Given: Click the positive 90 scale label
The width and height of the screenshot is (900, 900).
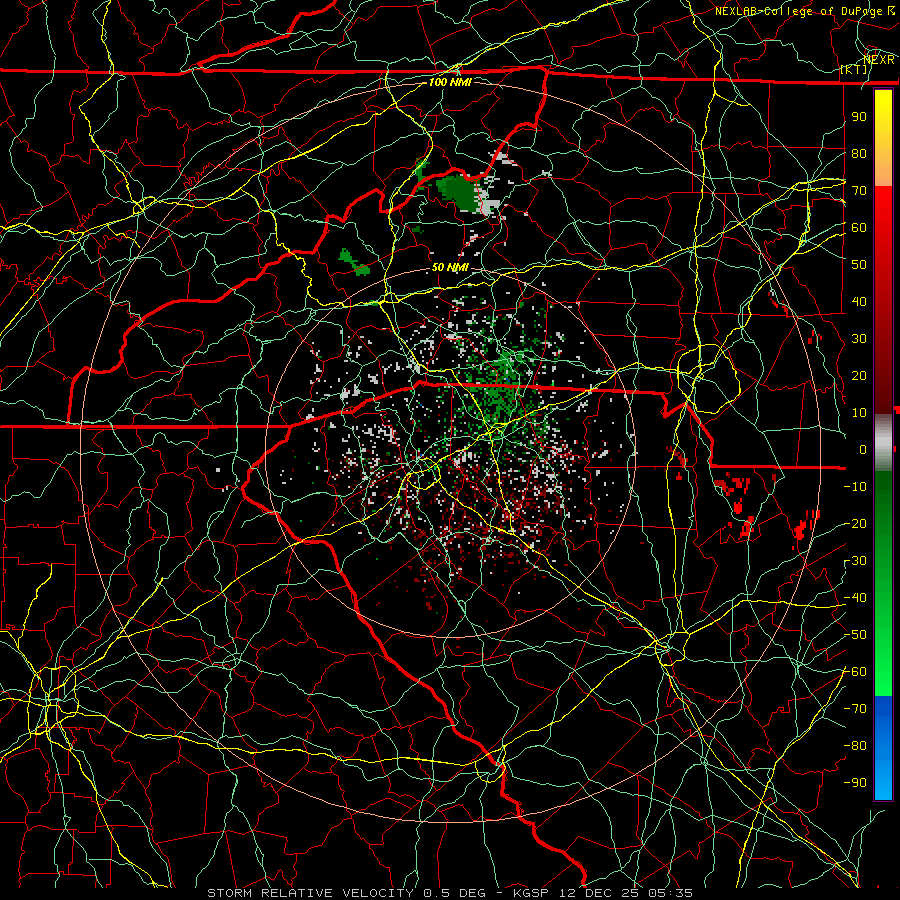Looking at the screenshot, I should coord(859,117).
